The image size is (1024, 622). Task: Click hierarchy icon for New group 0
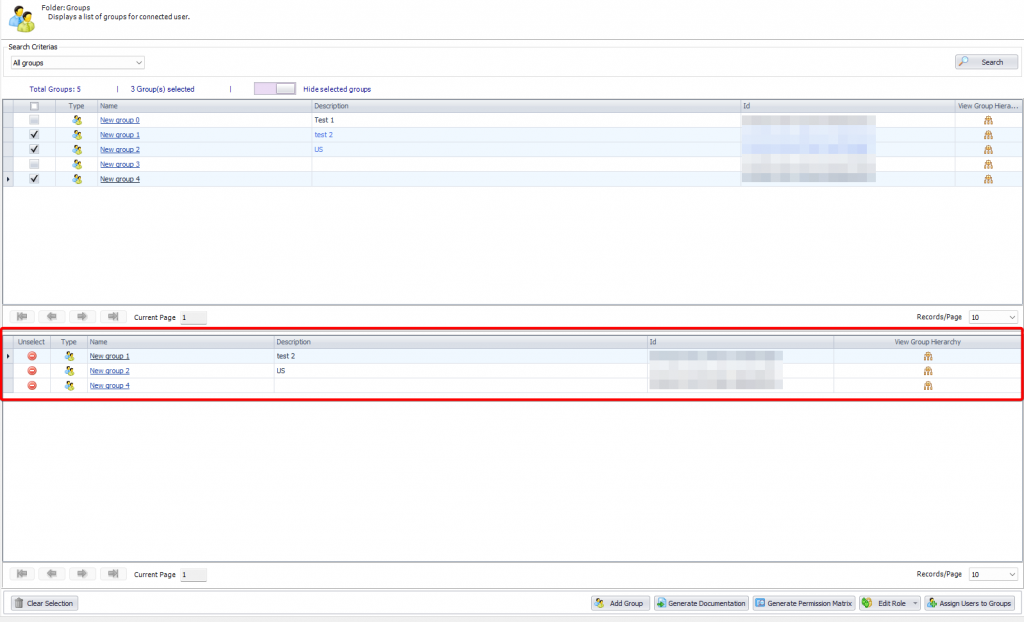(x=988, y=120)
